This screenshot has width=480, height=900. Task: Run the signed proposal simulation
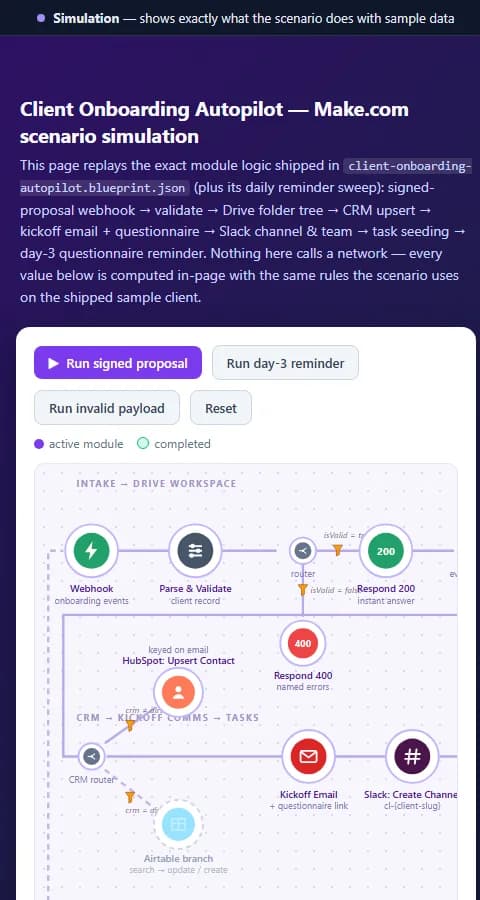pos(118,363)
